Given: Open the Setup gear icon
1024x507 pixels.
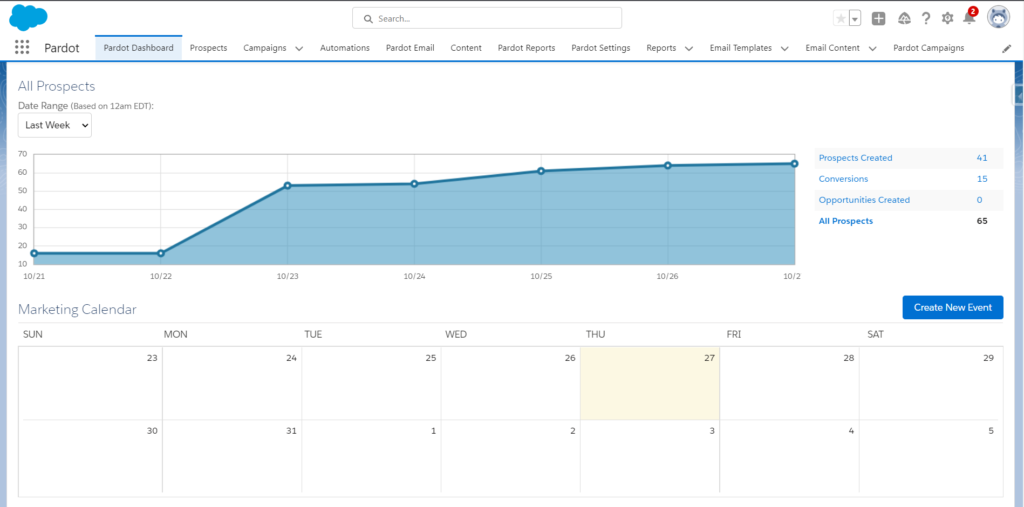Looking at the screenshot, I should (x=948, y=18).
